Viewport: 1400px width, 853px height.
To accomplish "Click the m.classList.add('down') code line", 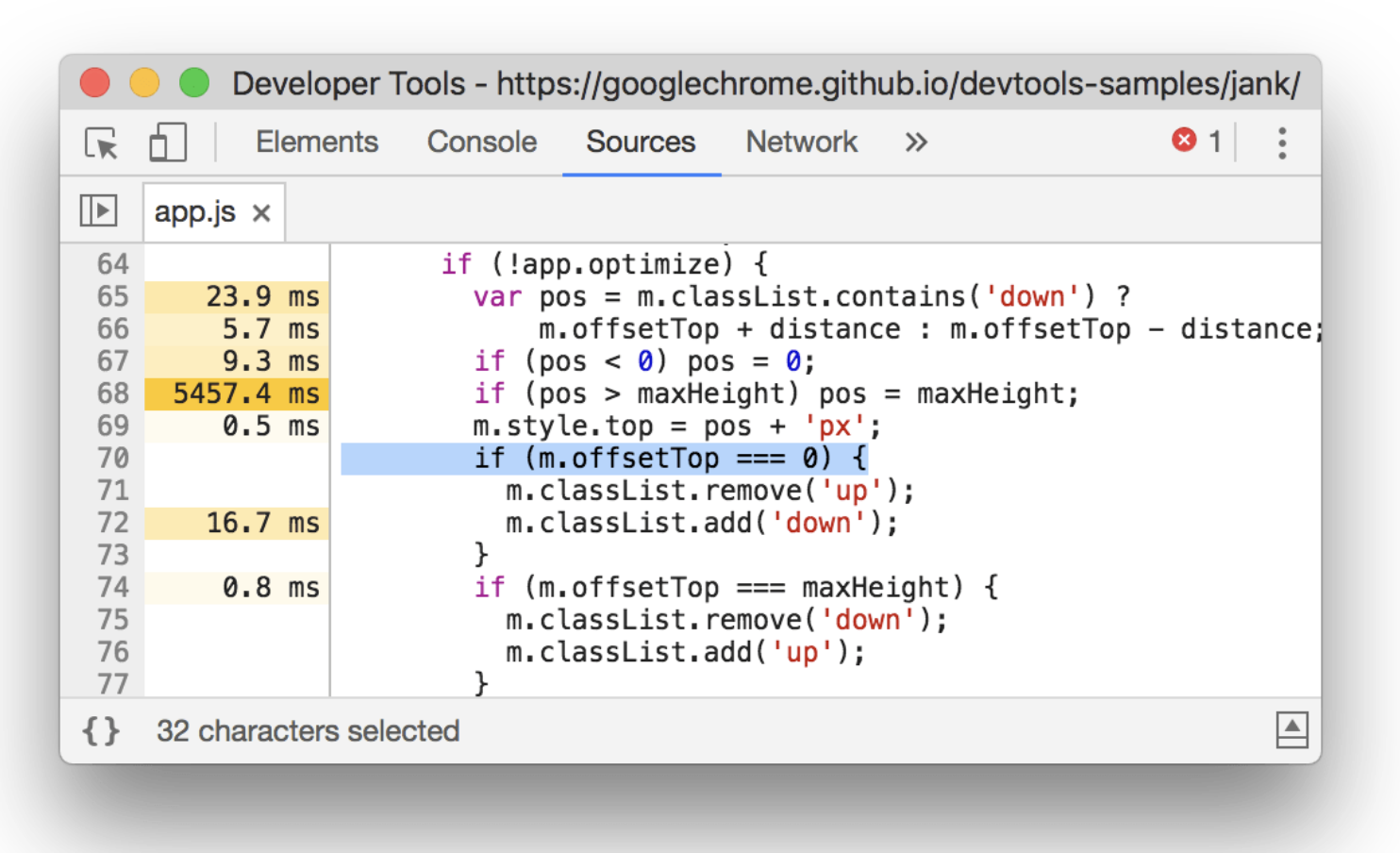I will point(702,523).
